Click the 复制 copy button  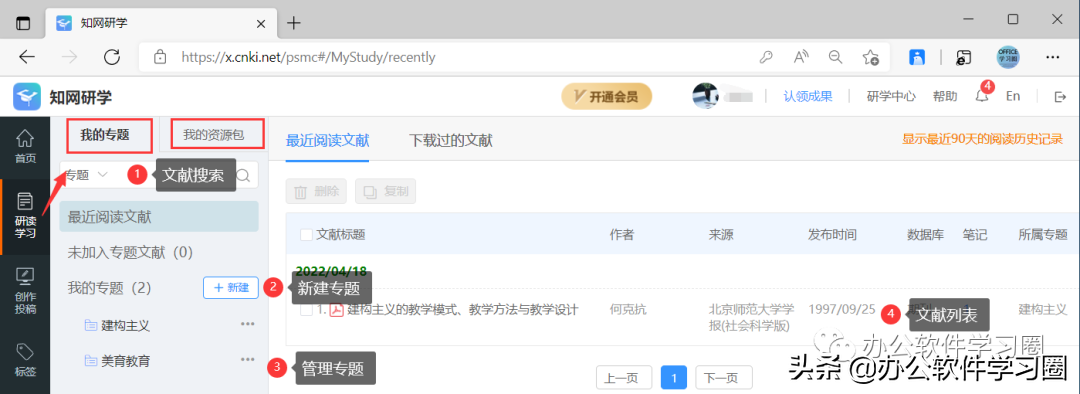click(x=386, y=191)
